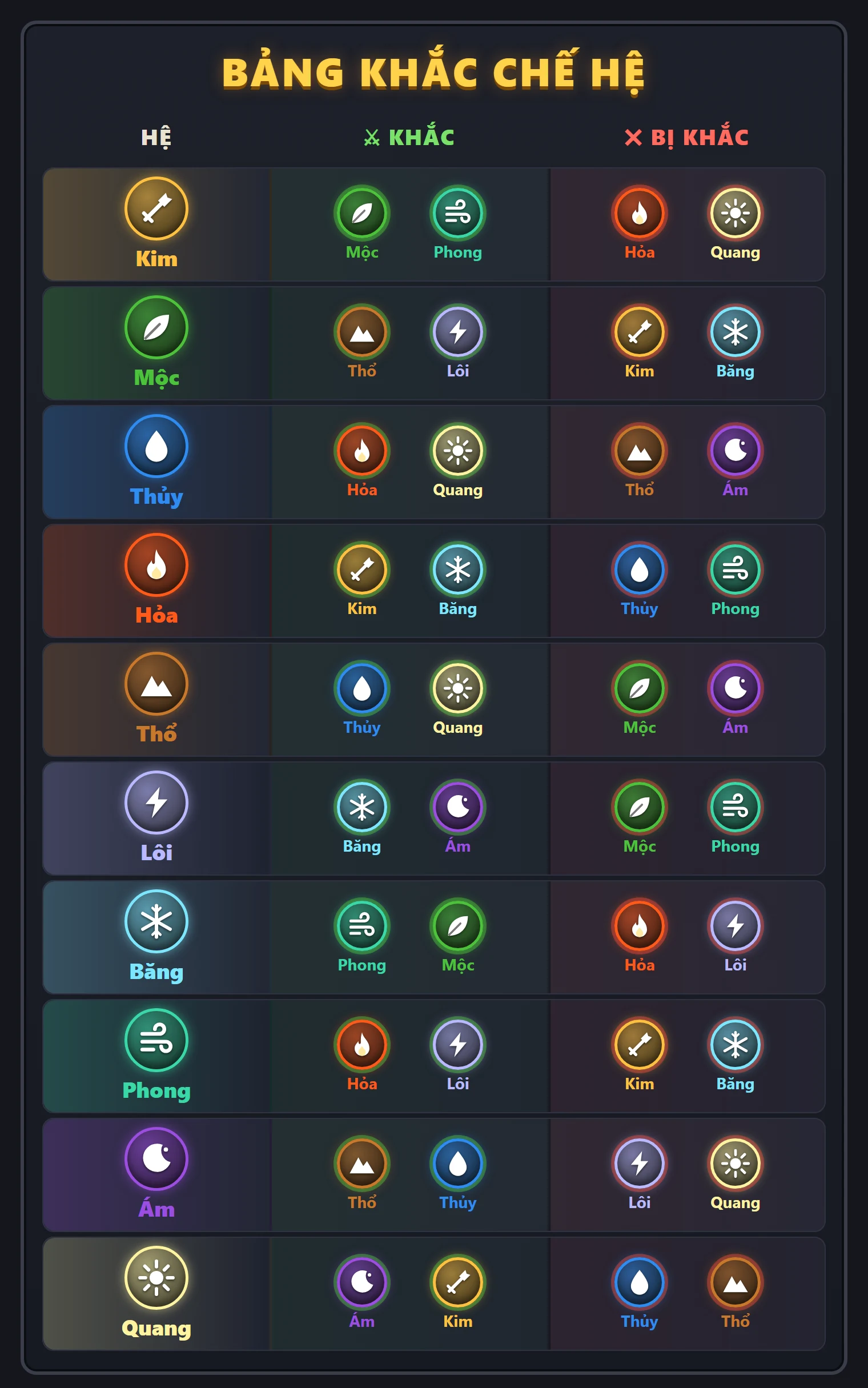This screenshot has width=868, height=1388.
Task: Select the large Lôi lightning icon
Action: click(x=156, y=803)
